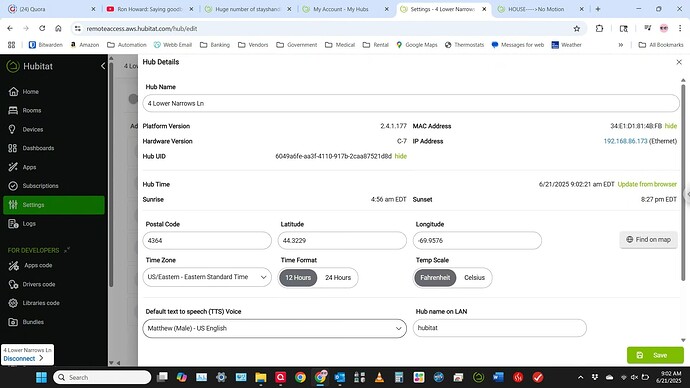Viewport: 690px width, 388px height.
Task: Bookmark this page with star icon
Action: (576, 29)
